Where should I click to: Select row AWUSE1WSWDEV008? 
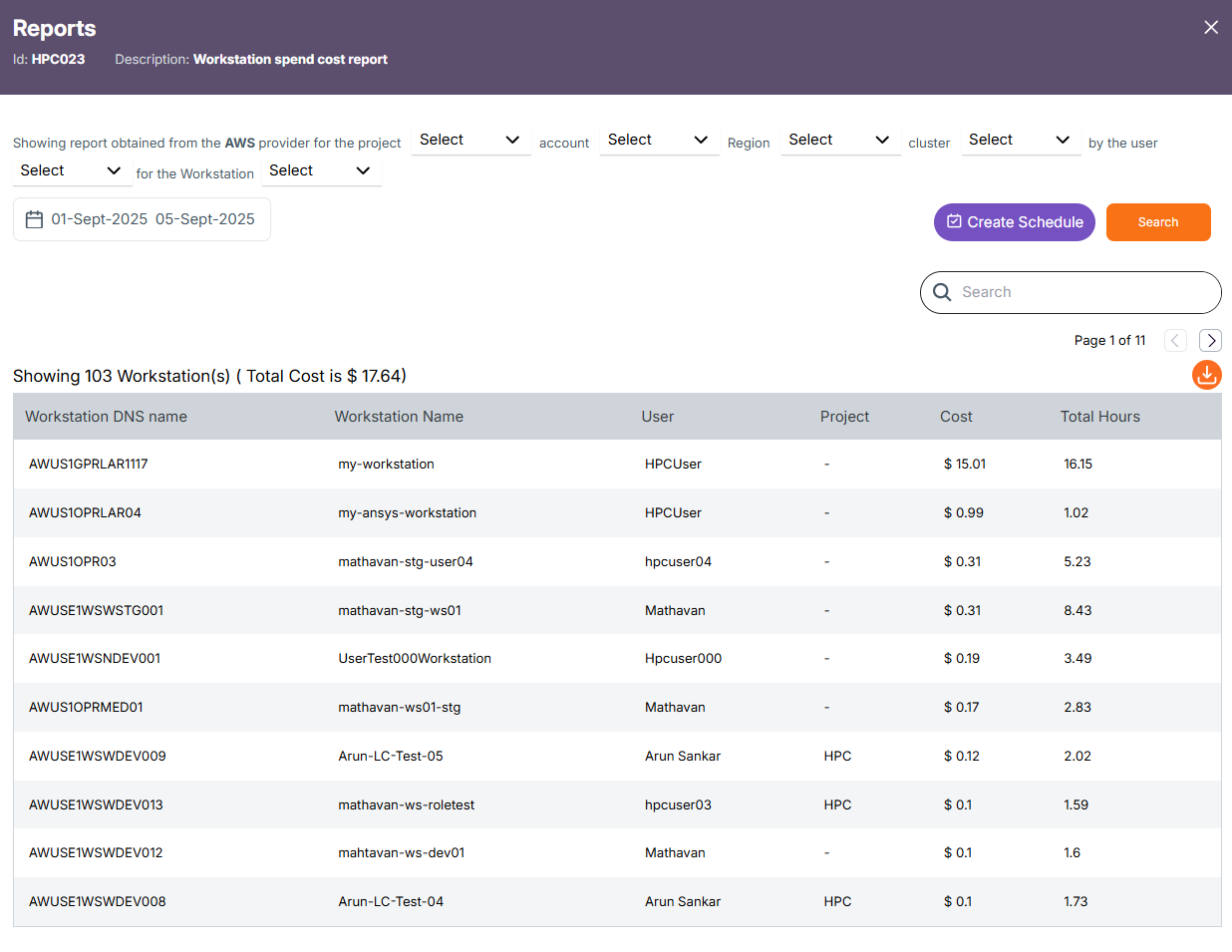(617, 901)
